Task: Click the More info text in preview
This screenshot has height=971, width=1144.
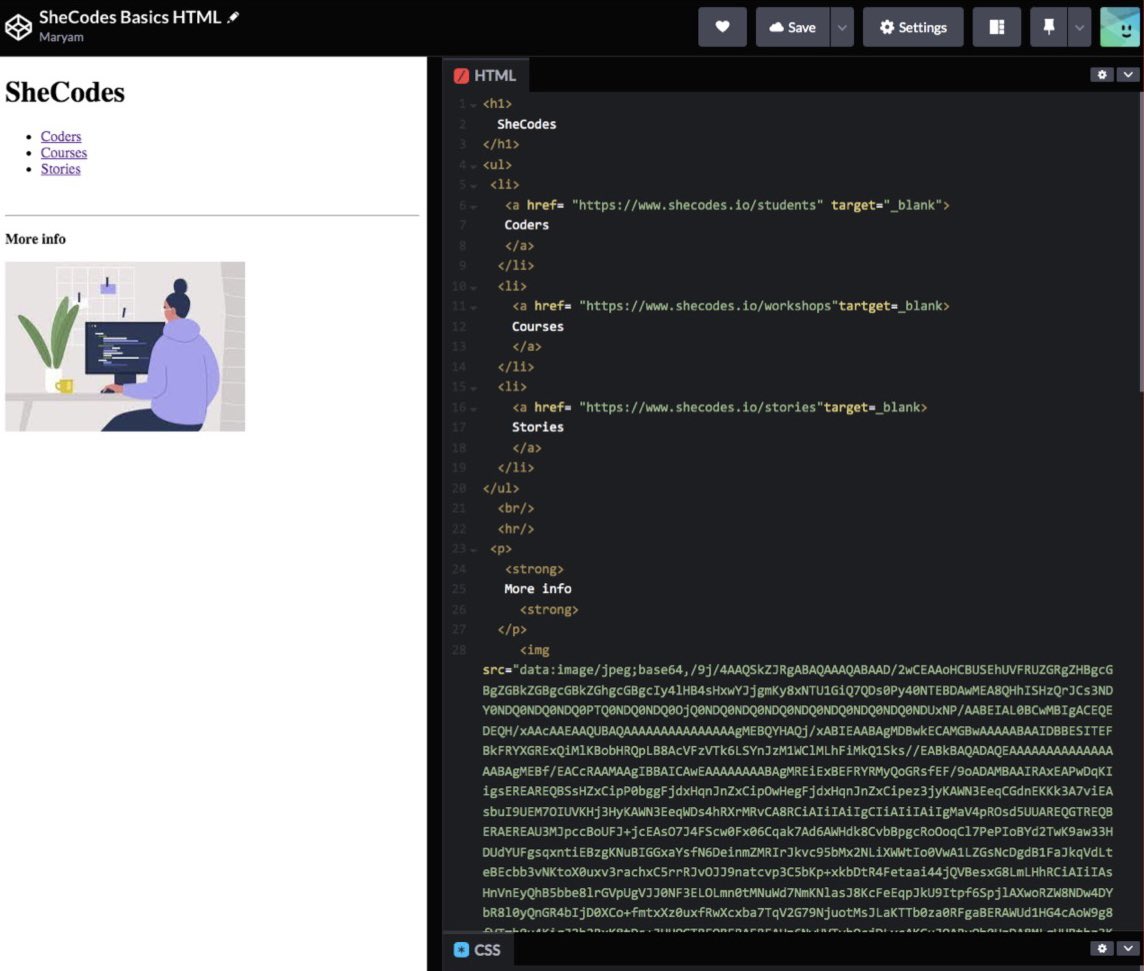Action: click(35, 239)
